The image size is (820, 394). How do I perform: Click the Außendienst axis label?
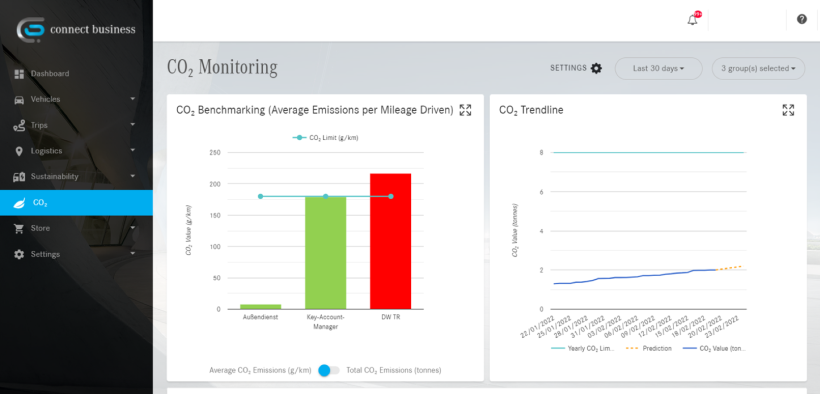tap(260, 318)
